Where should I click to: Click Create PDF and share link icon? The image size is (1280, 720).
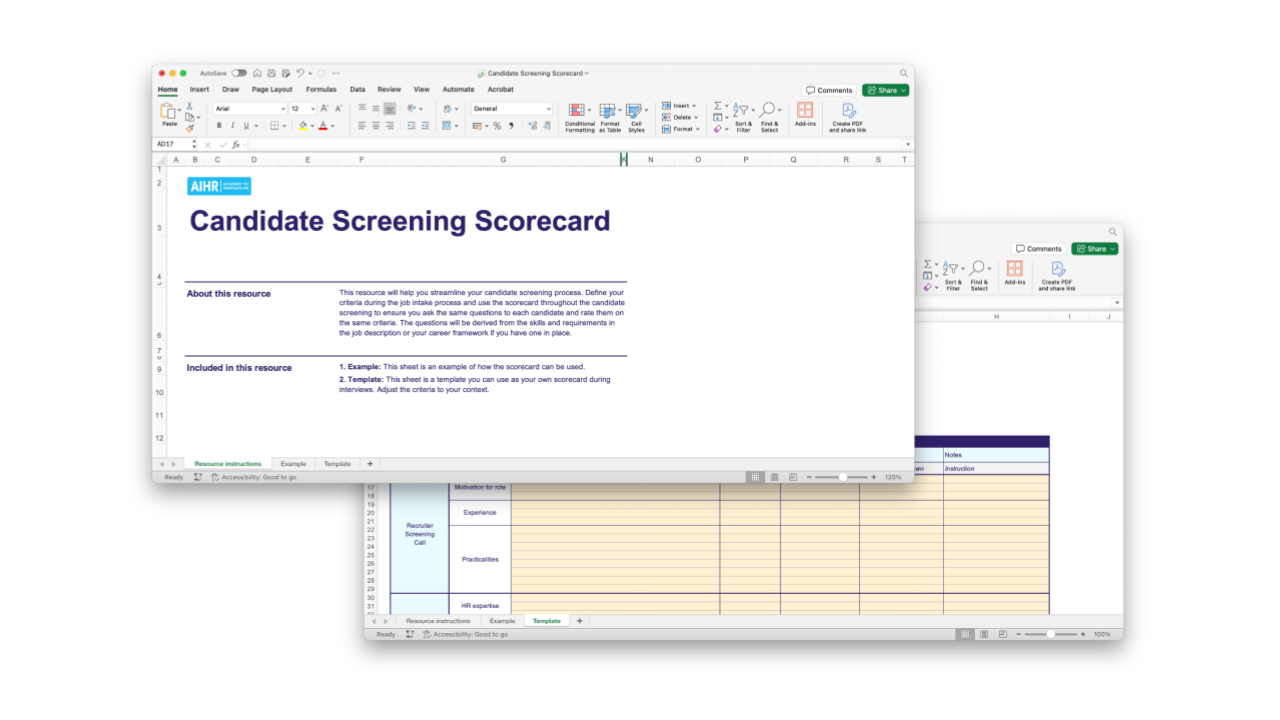(x=848, y=111)
